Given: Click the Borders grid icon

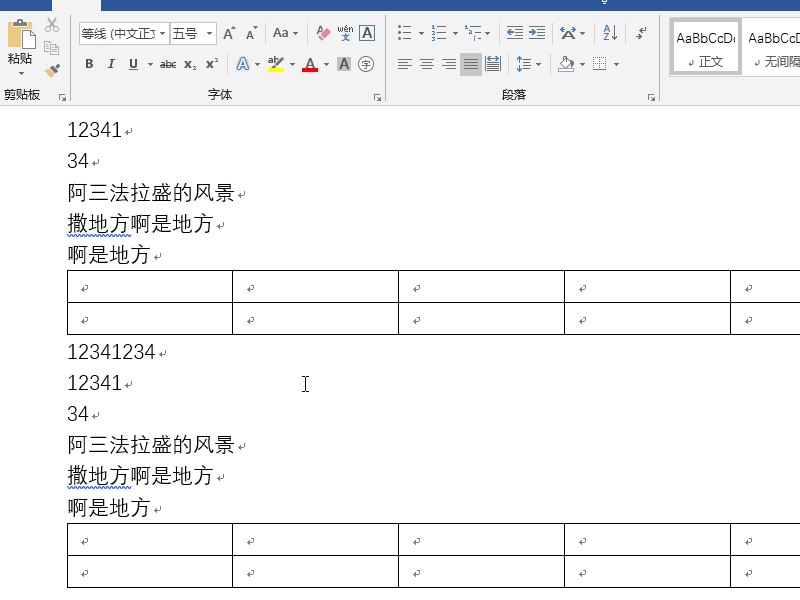Looking at the screenshot, I should click(599, 64).
